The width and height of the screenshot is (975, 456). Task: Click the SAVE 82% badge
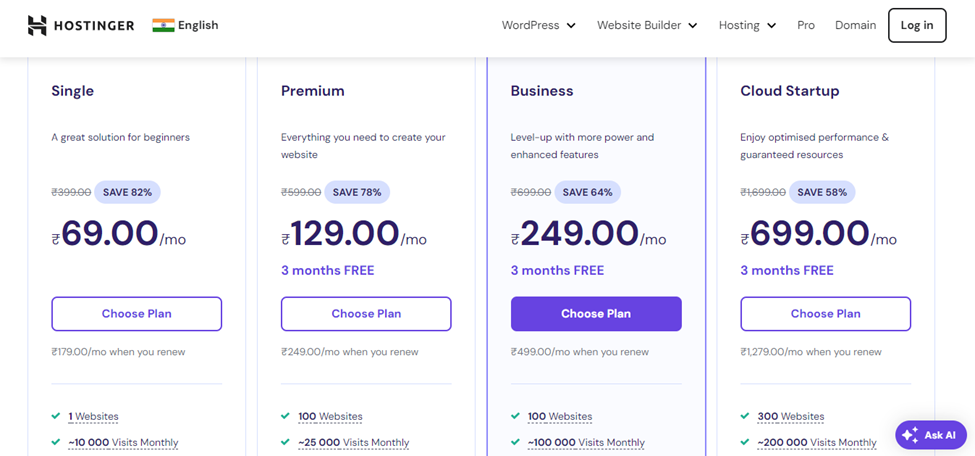pos(127,192)
